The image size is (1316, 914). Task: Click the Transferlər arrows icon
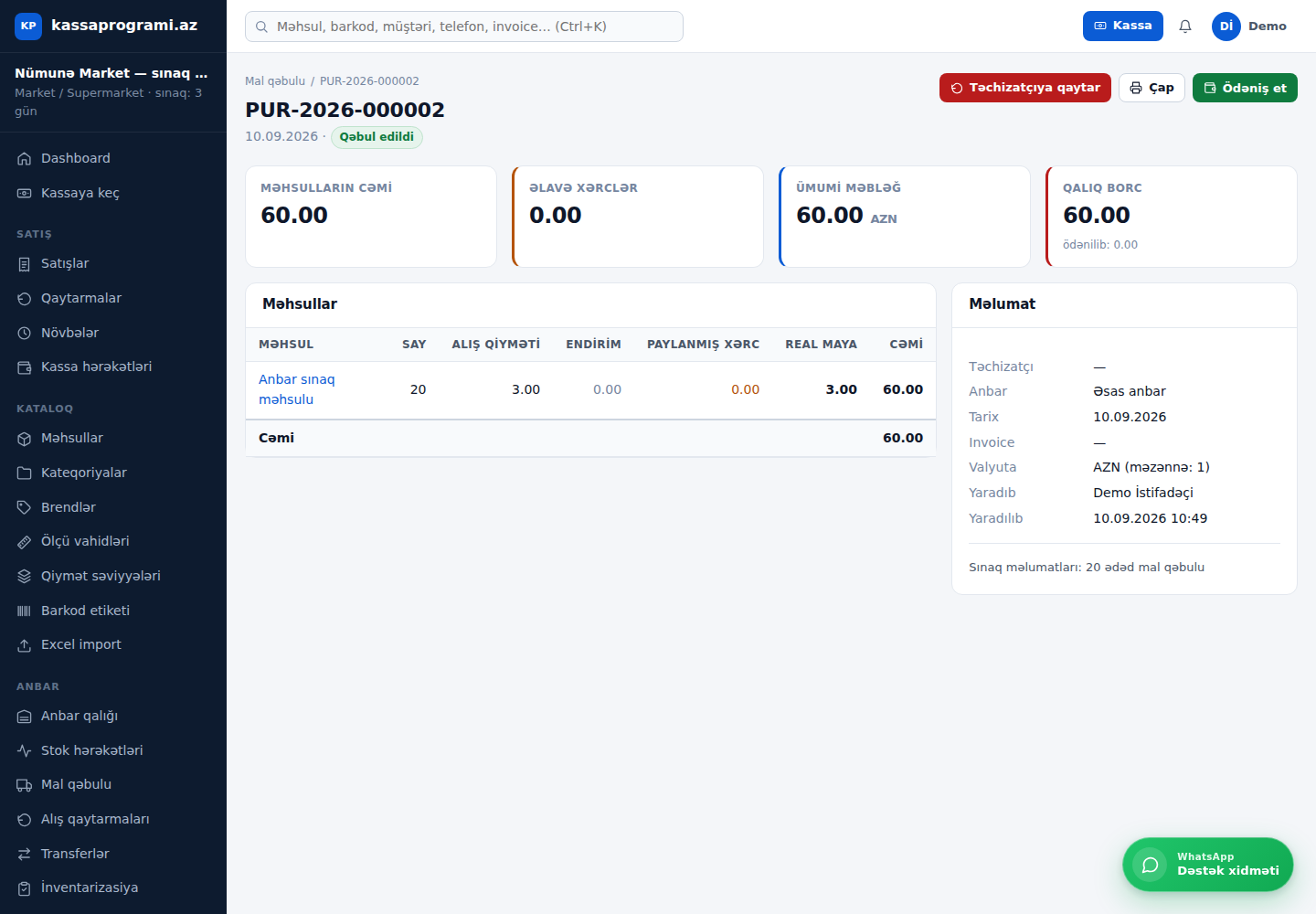25,854
